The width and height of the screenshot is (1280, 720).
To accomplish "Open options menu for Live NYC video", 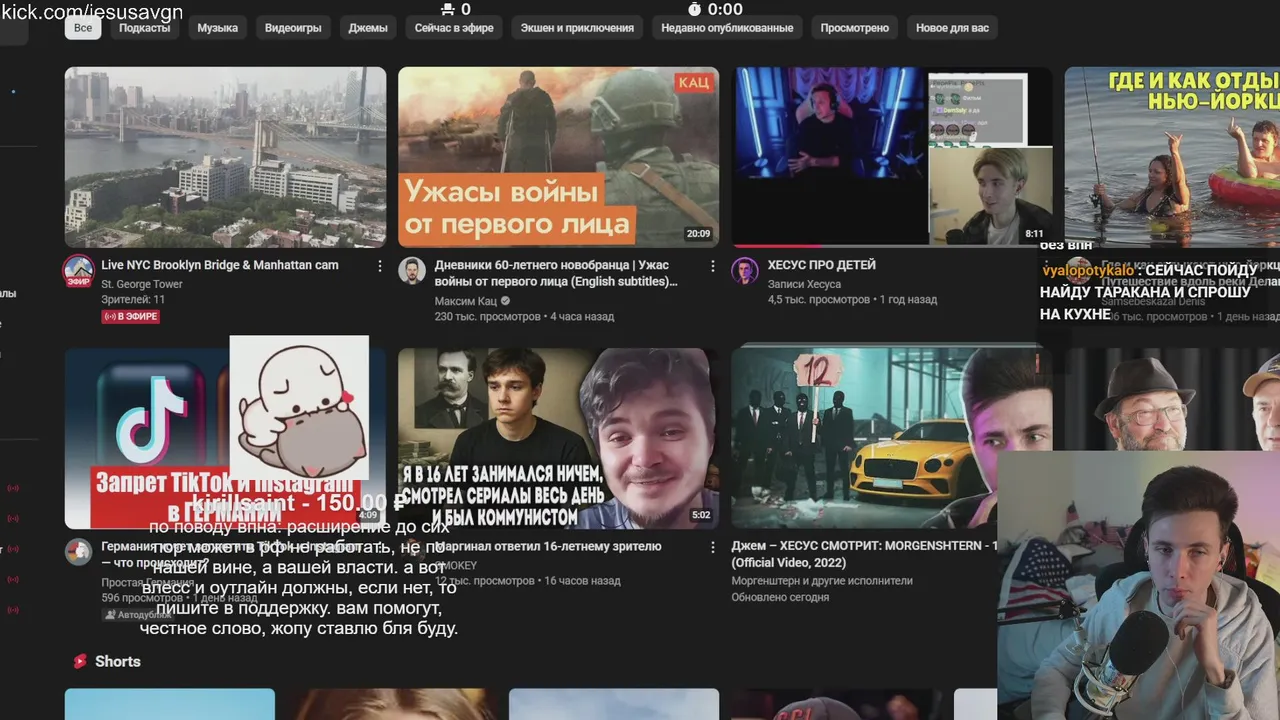I will pyautogui.click(x=380, y=266).
